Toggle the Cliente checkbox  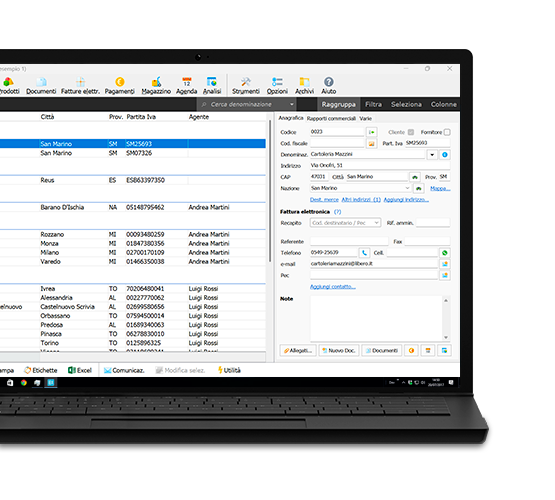click(411, 132)
